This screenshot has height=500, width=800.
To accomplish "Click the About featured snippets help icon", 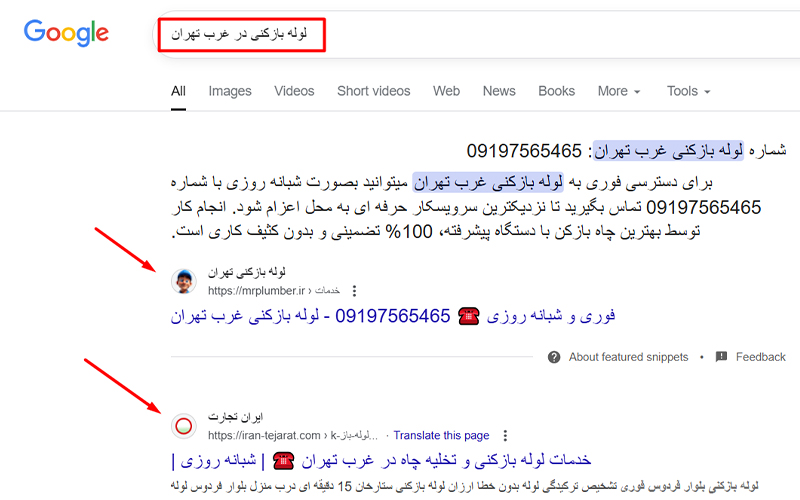I will 554,357.
